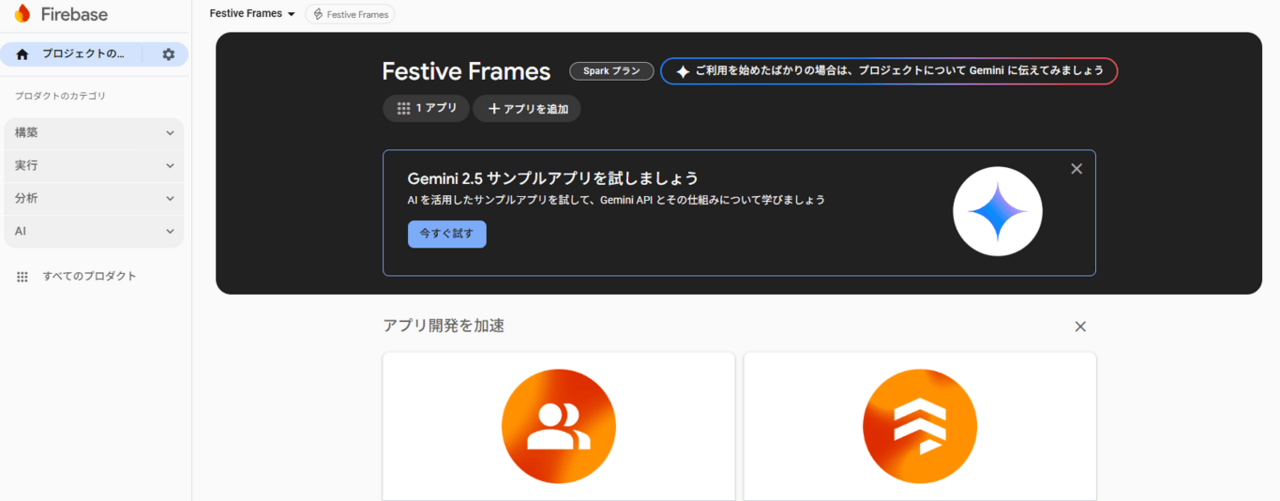Open the orange stacked-chevrons card icon
Viewport: 1280px width, 501px height.
[919, 427]
